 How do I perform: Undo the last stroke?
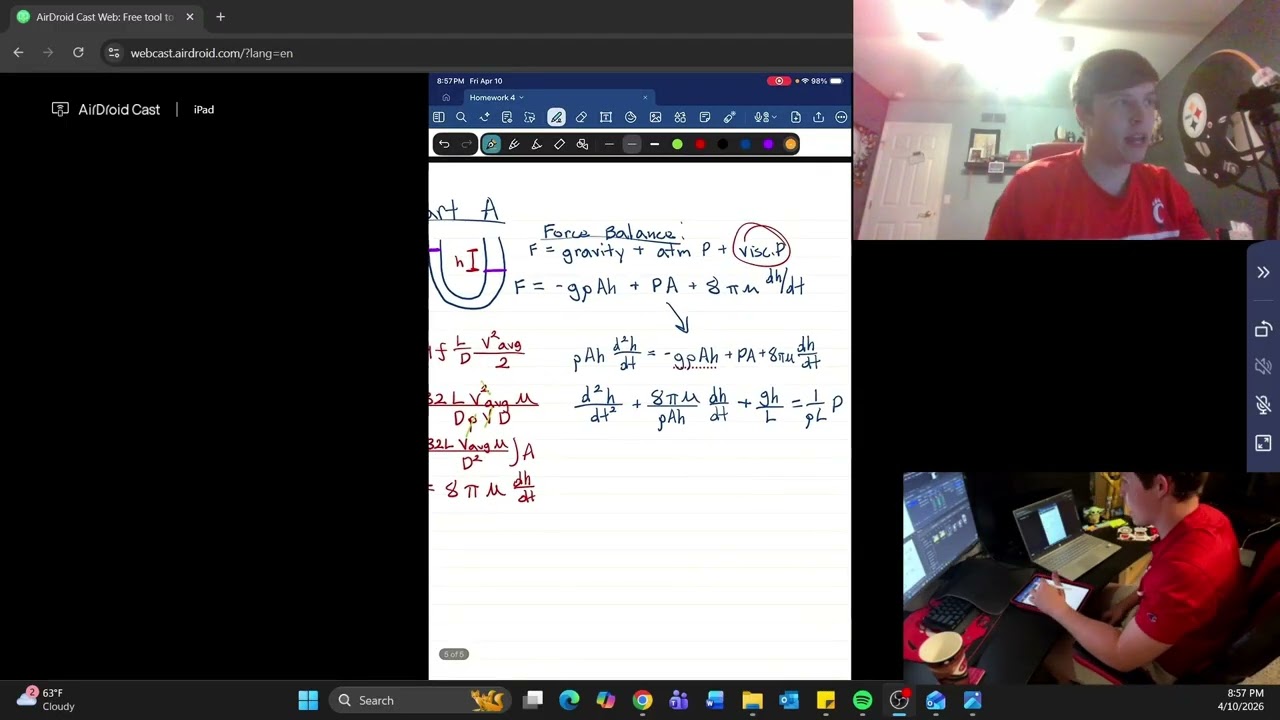444,144
